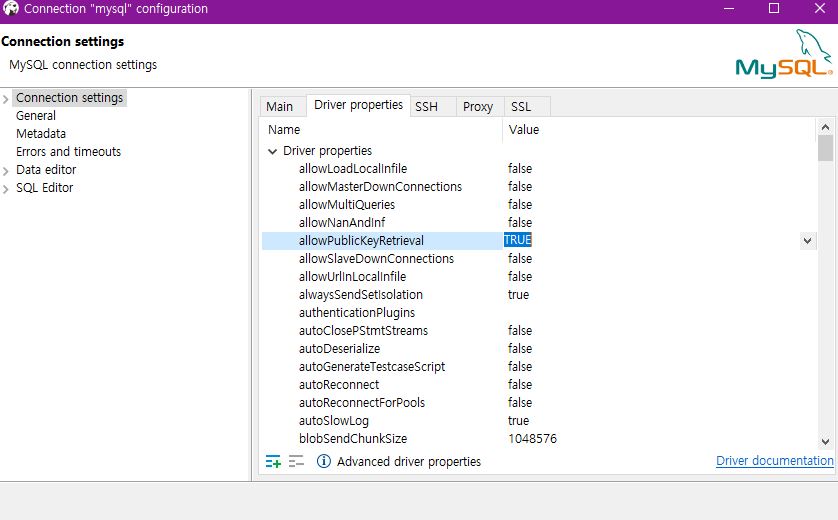Select the allowLoadLocalInfile property row
The width and height of the screenshot is (838, 520).
(x=539, y=169)
